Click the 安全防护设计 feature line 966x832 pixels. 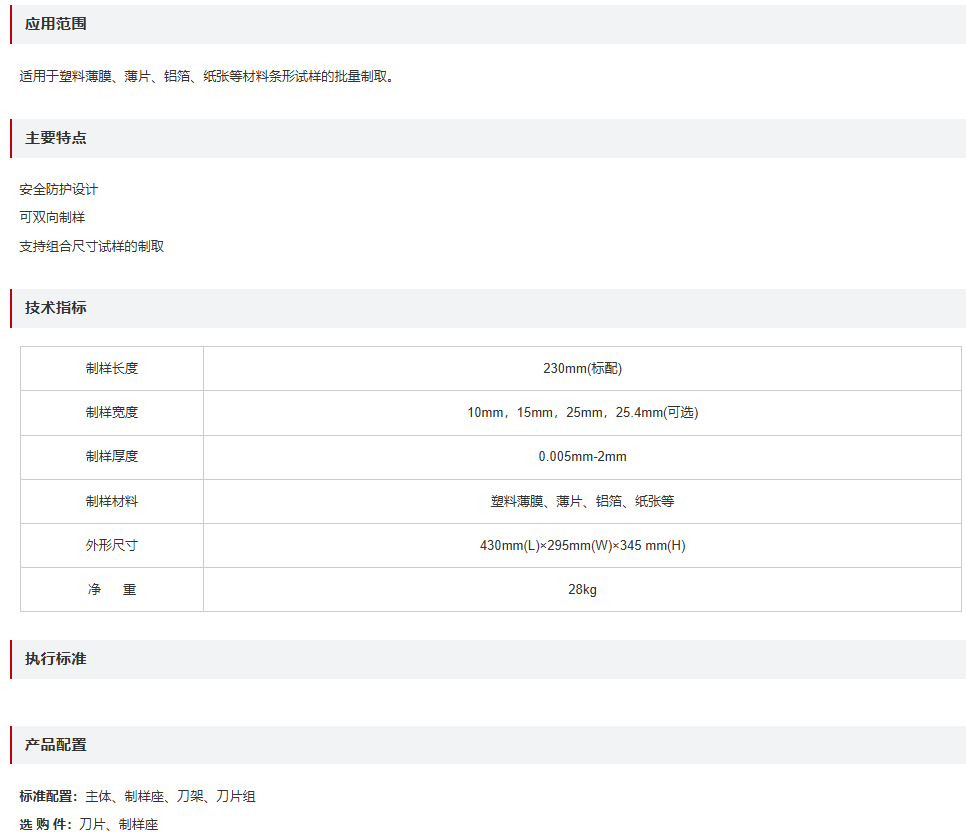click(59, 189)
